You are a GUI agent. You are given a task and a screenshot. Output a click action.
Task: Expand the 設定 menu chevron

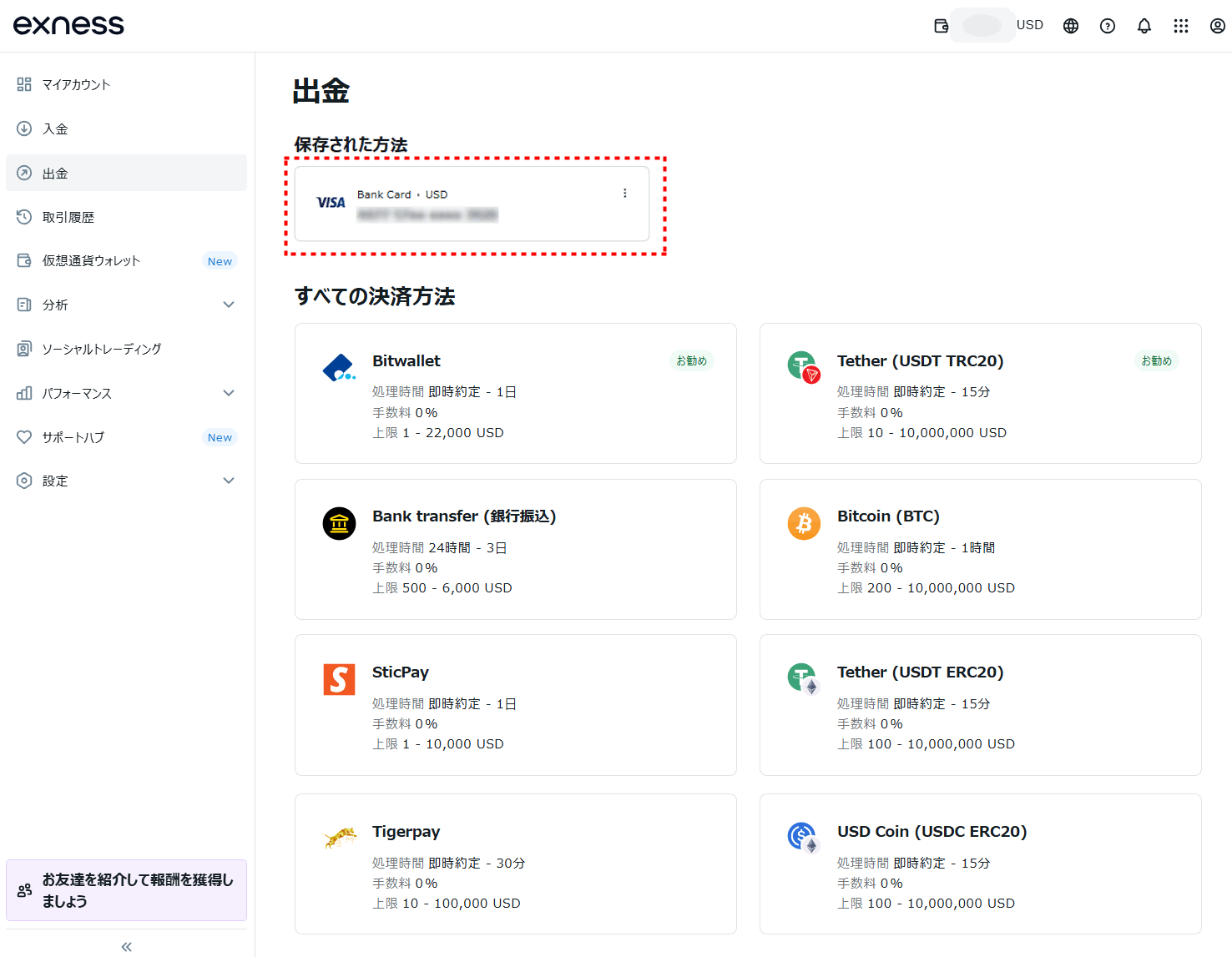(x=229, y=481)
